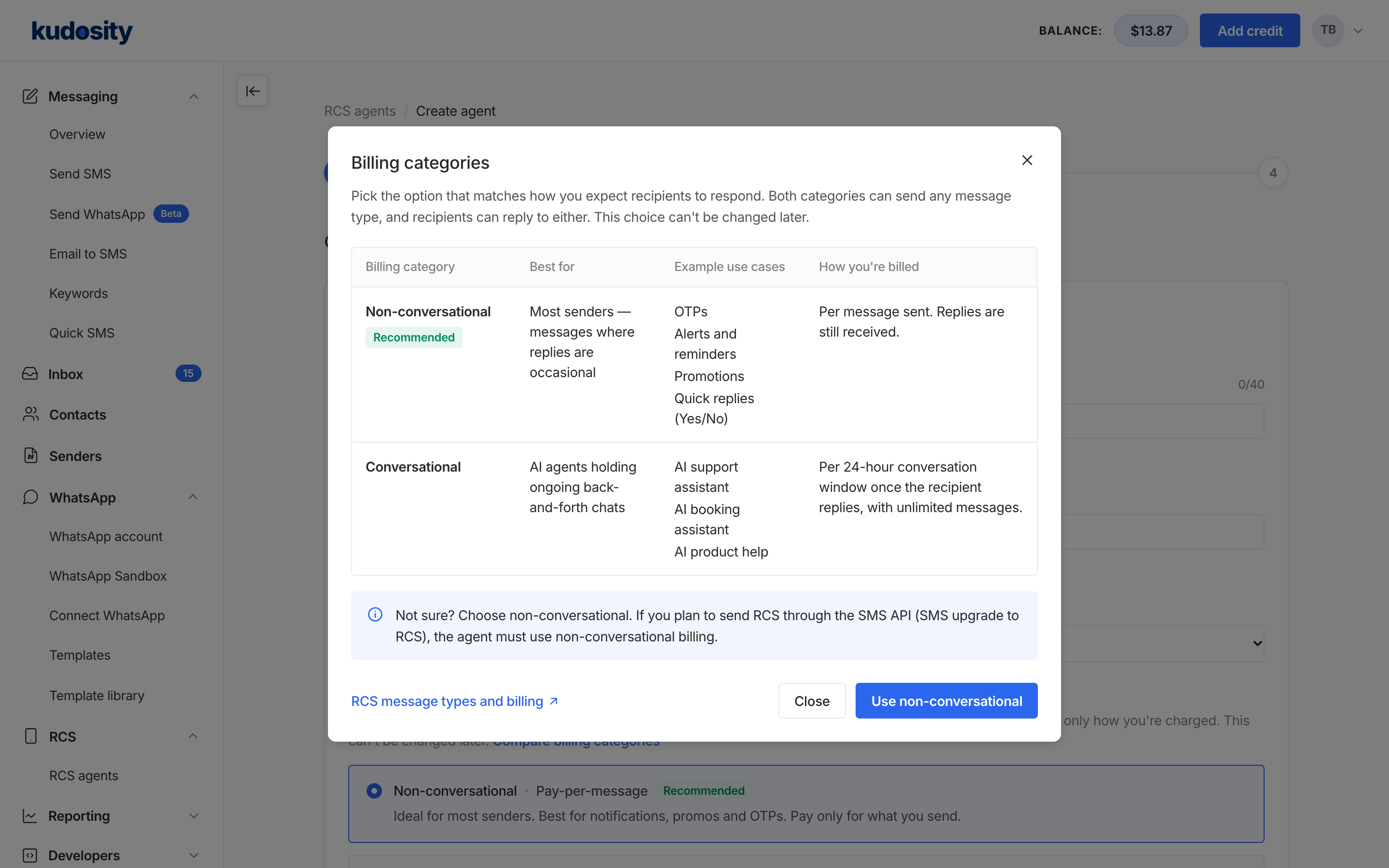Close the Billing categories dialog with X
The image size is (1389, 868).
tap(1027, 160)
